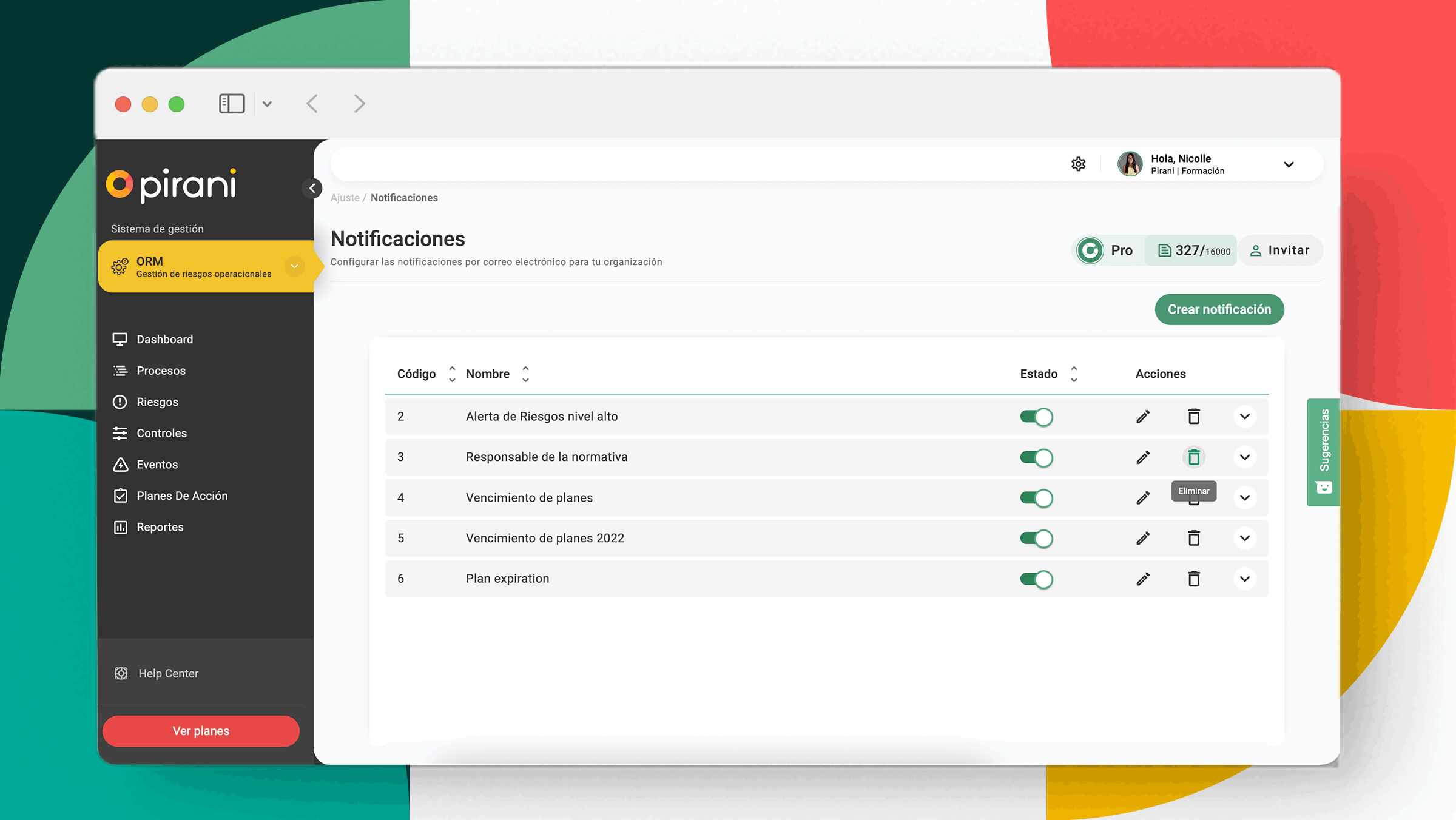Toggle the browser sidebar panel icon
This screenshot has height=820, width=1456.
[x=232, y=104]
